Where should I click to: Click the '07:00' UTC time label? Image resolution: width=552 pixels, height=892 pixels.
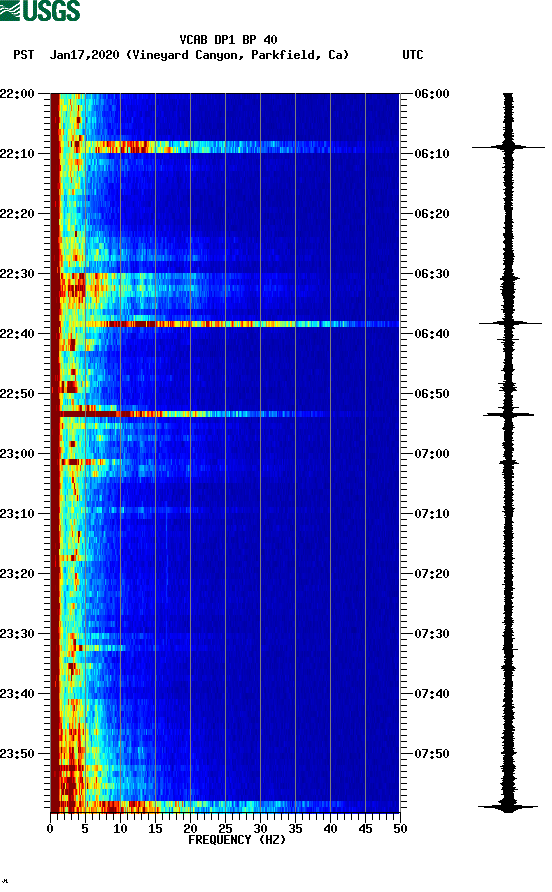(432, 453)
